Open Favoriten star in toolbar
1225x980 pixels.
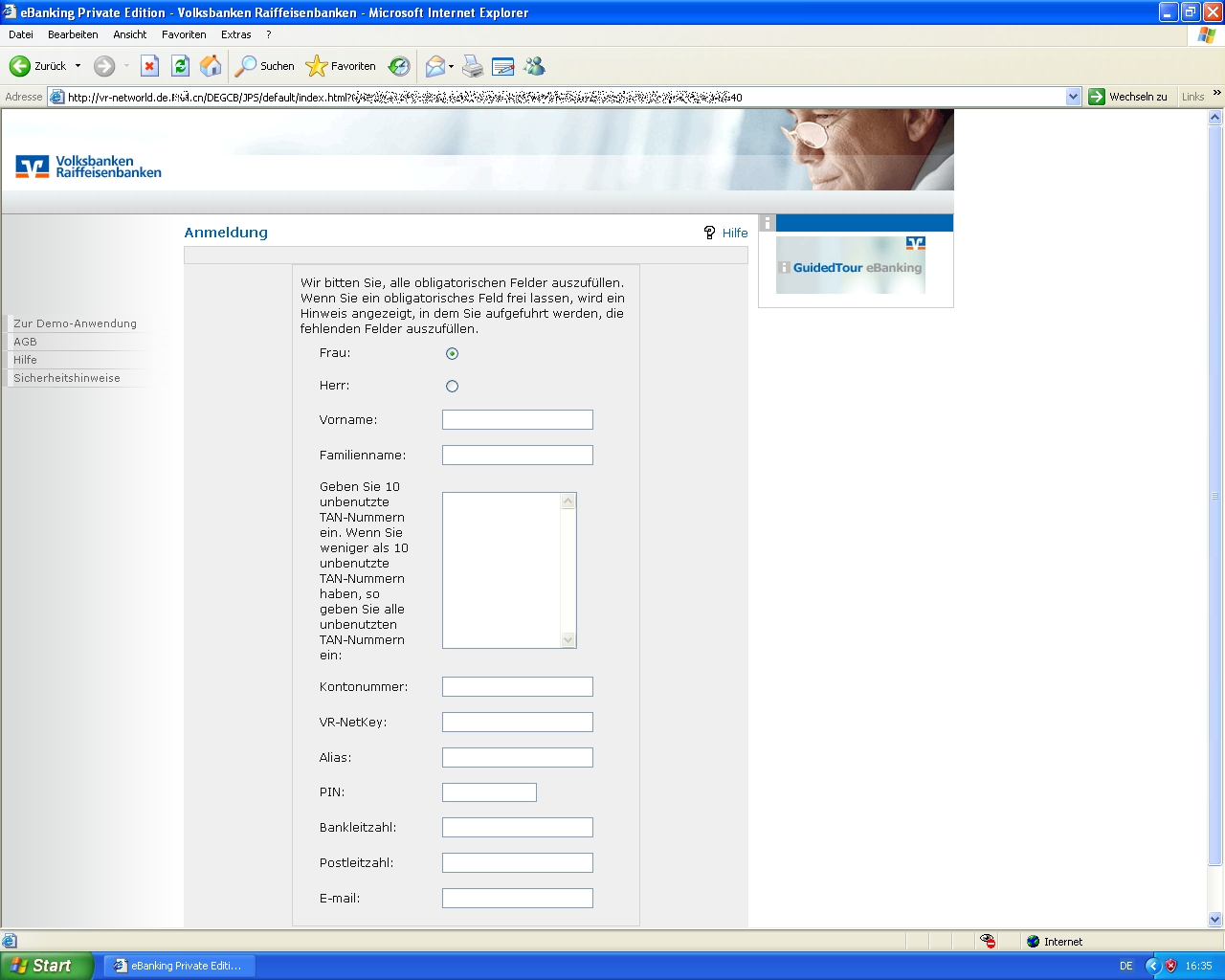[316, 66]
